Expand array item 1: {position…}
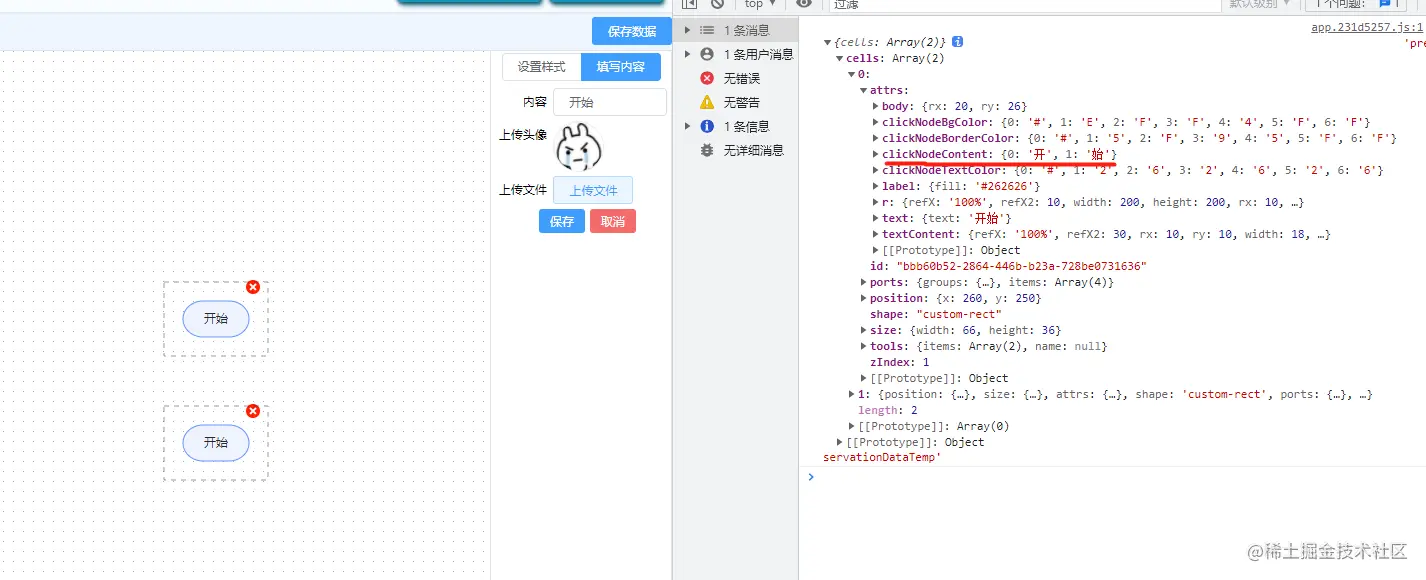Image resolution: width=1426 pixels, height=580 pixels. [x=851, y=394]
